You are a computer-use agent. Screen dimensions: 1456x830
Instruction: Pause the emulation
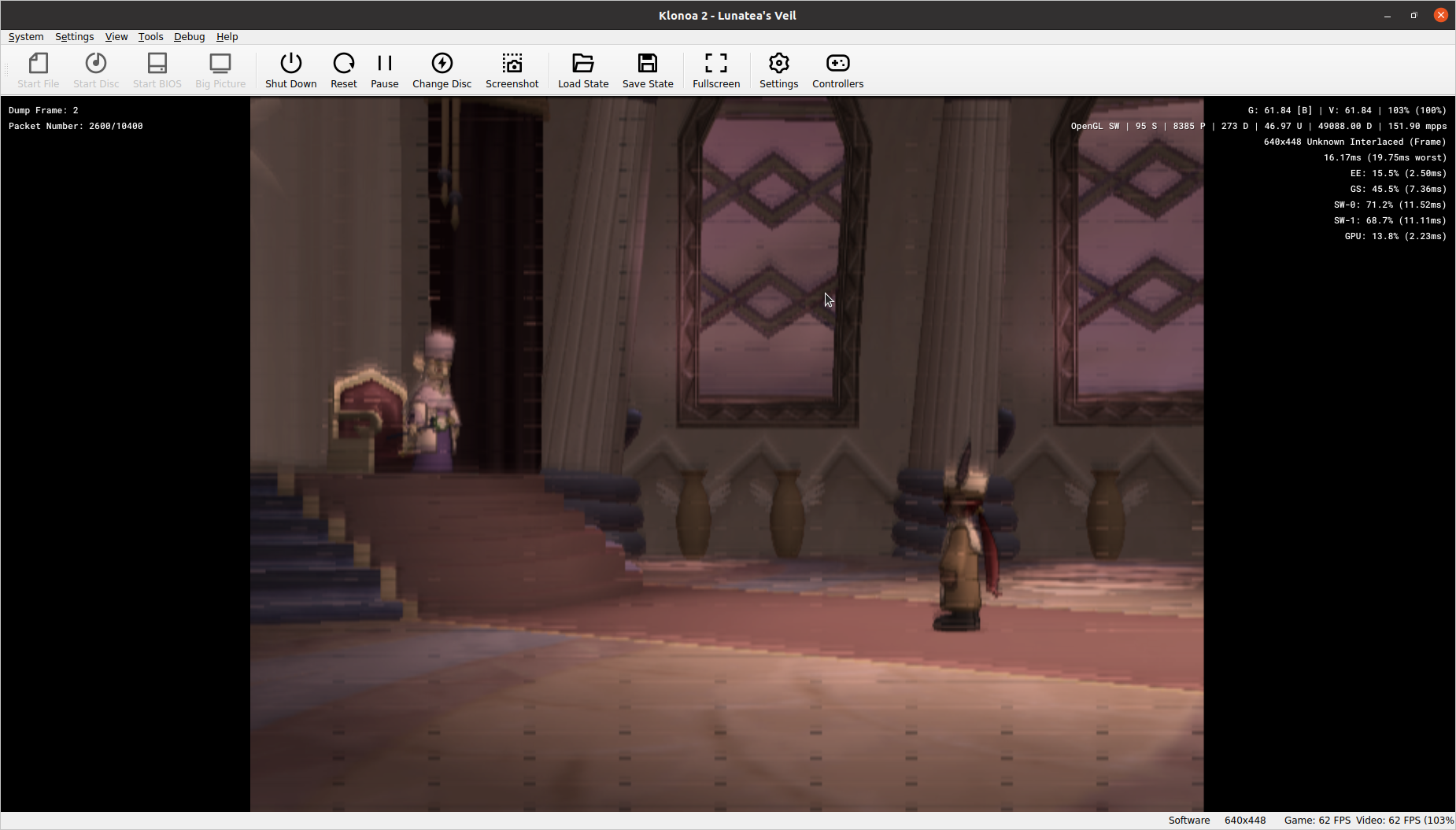pos(385,71)
